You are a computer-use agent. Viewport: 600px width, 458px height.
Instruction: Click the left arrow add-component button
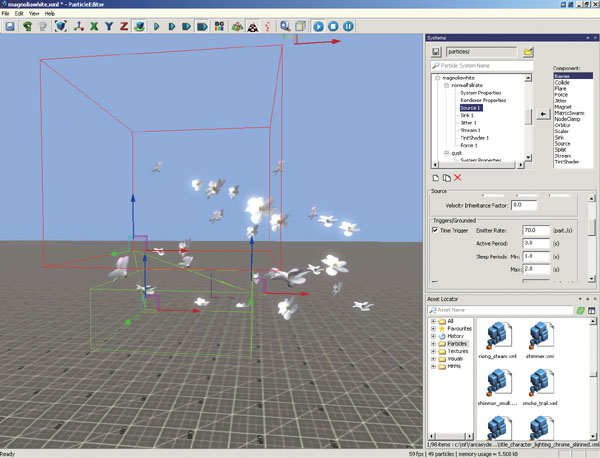click(541, 115)
